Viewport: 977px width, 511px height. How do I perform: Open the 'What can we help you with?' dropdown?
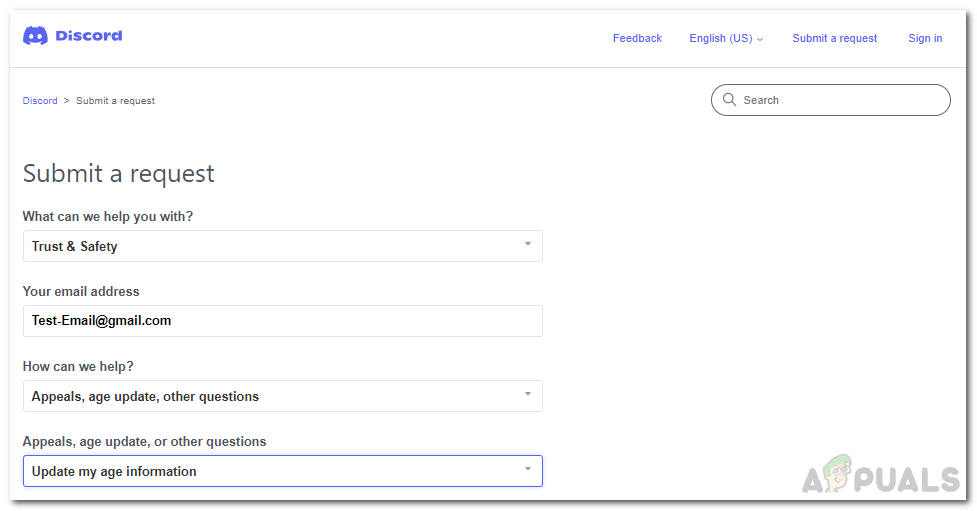click(x=282, y=246)
